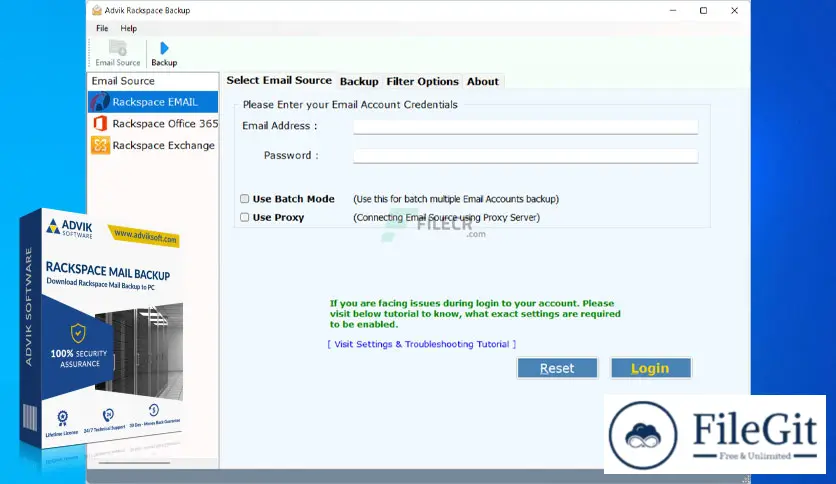The image size is (836, 484).
Task: Open the Help menu
Action: 128,28
